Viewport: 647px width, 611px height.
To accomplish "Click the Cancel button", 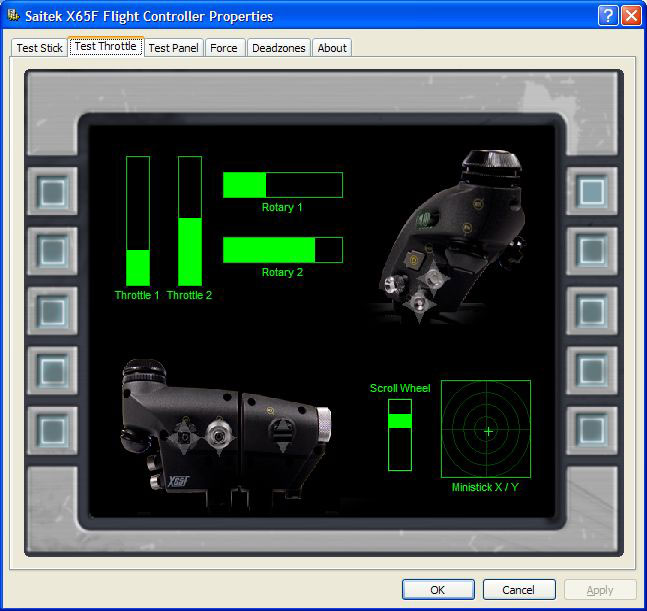I will 518,590.
